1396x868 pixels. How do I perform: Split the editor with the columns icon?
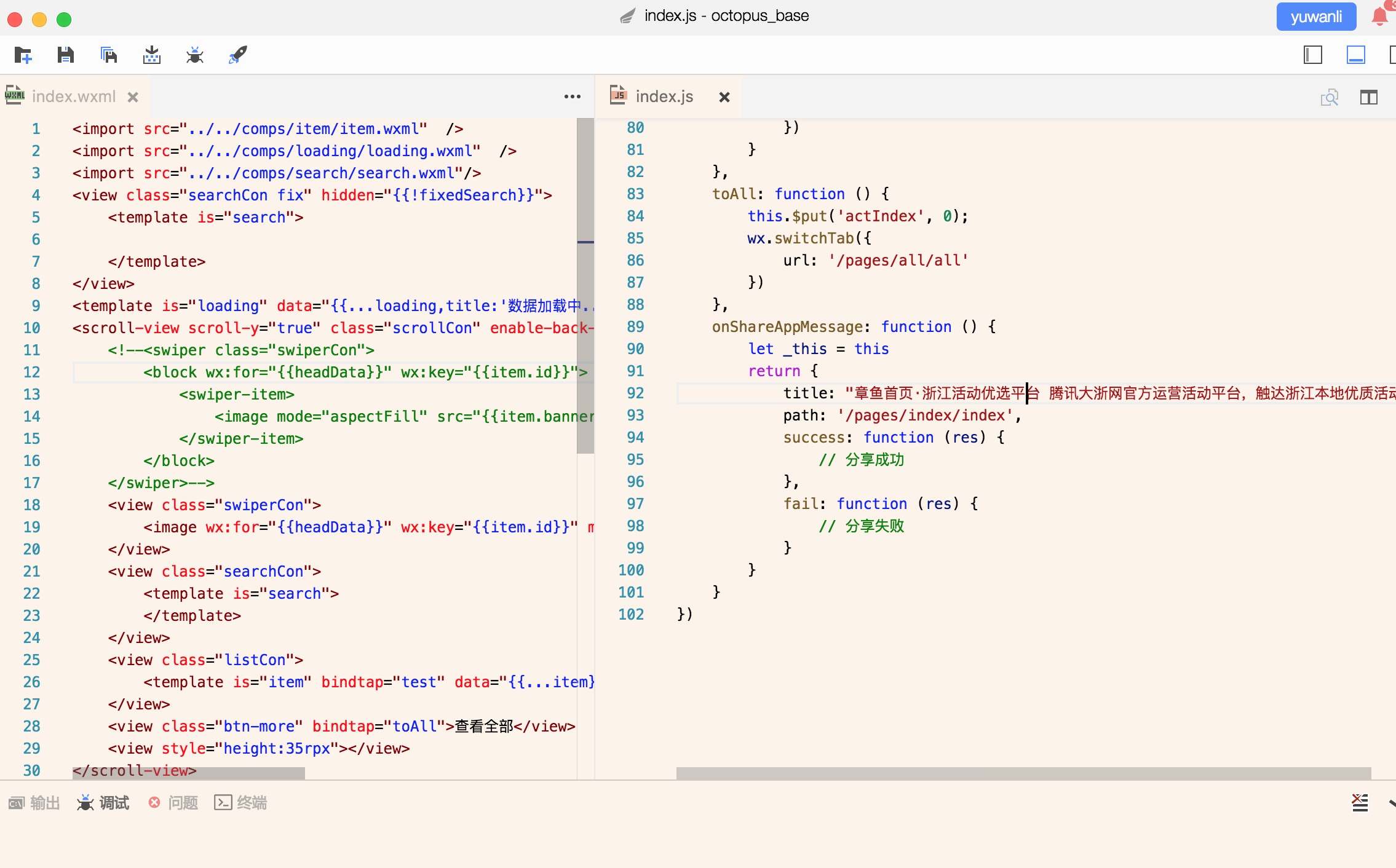coord(1368,97)
